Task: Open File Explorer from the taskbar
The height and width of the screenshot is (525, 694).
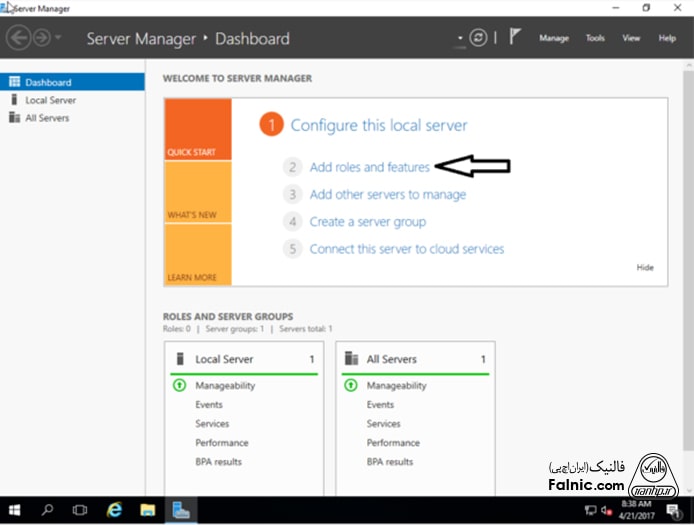Action: click(147, 510)
